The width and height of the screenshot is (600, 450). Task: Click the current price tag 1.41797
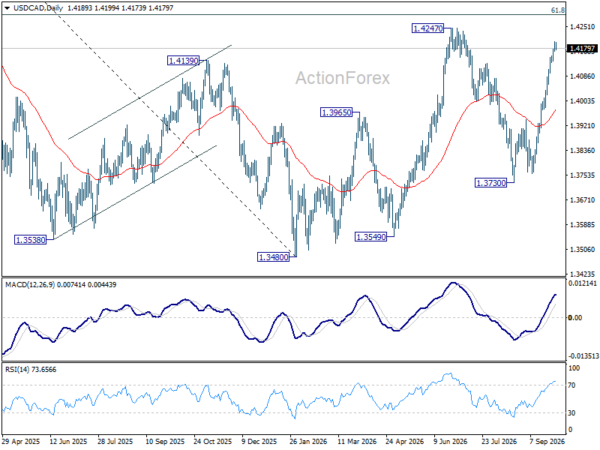[x=582, y=49]
